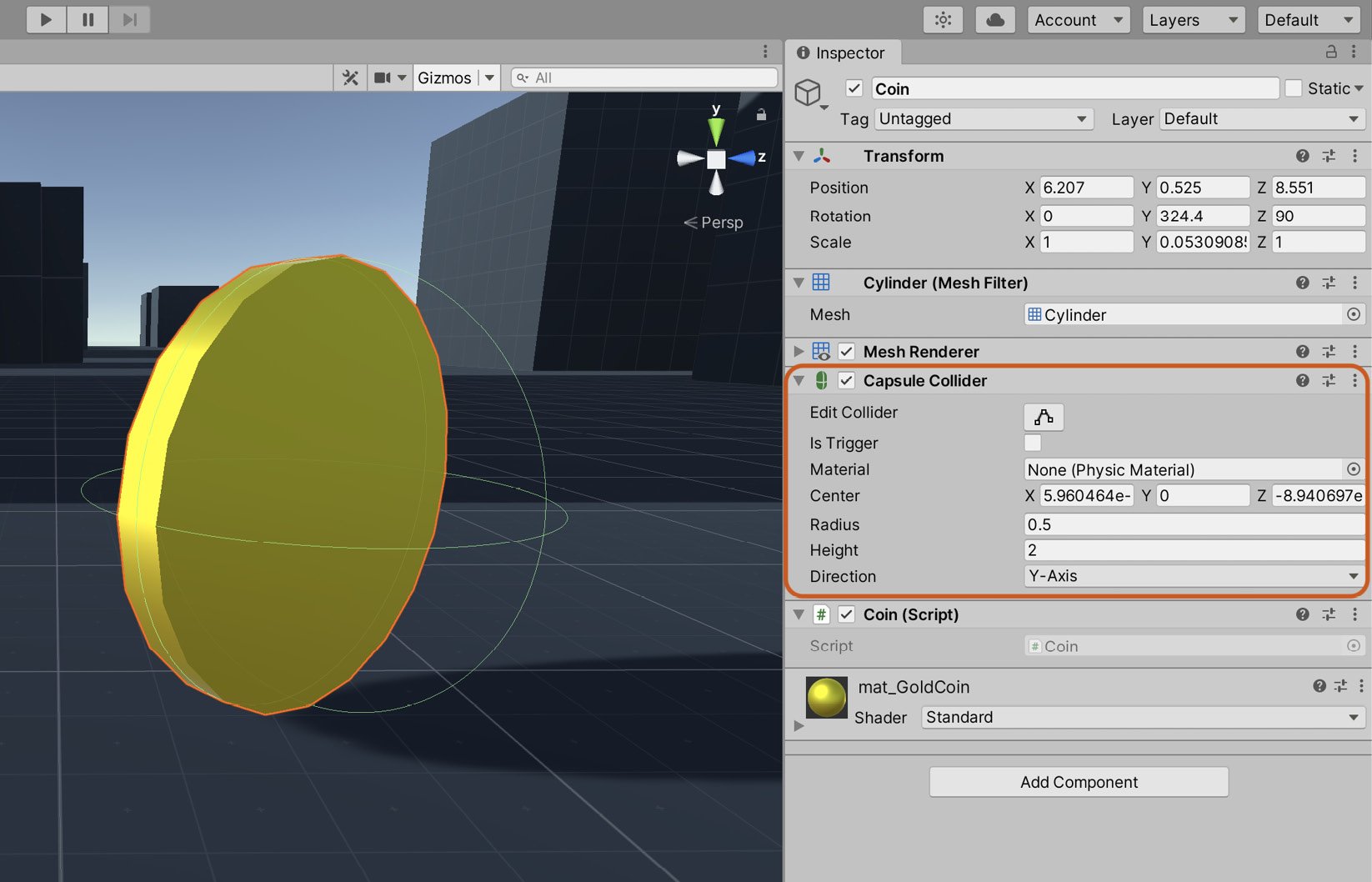
Task: Open the Layer Default dropdown
Action: 1262,118
